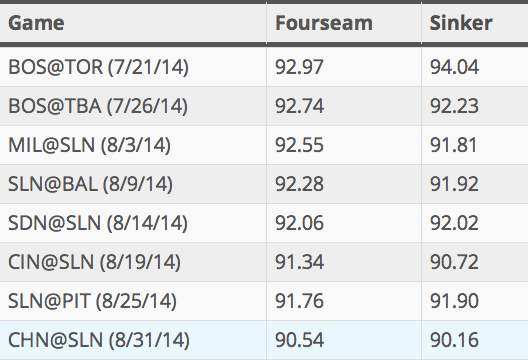Click the highlighted CHN@SLN (8/31/14) row
528x360 pixels.
click(264, 340)
